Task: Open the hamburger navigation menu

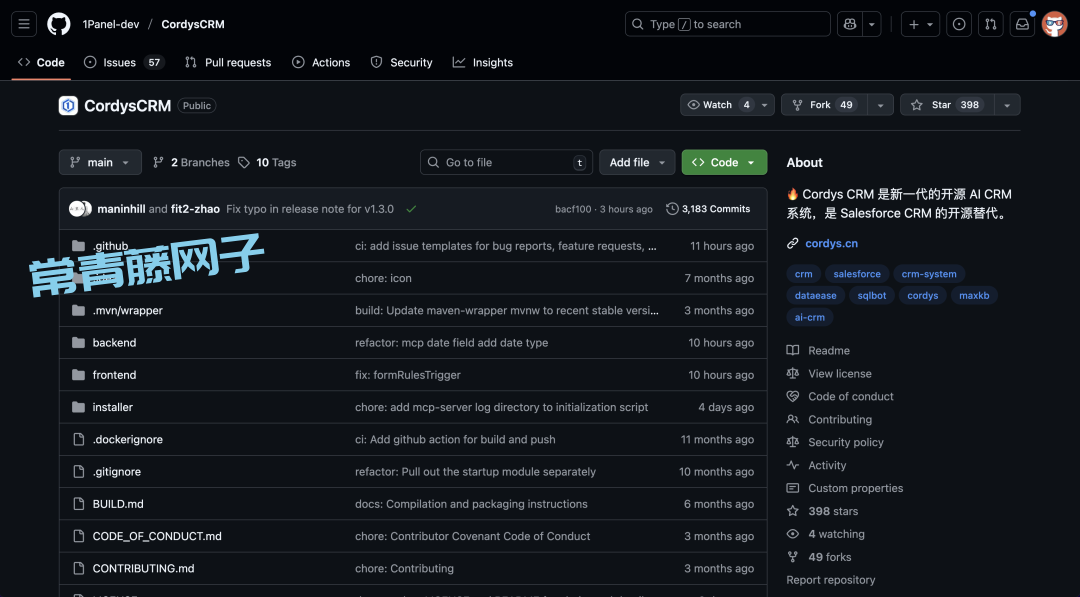Action: point(23,23)
